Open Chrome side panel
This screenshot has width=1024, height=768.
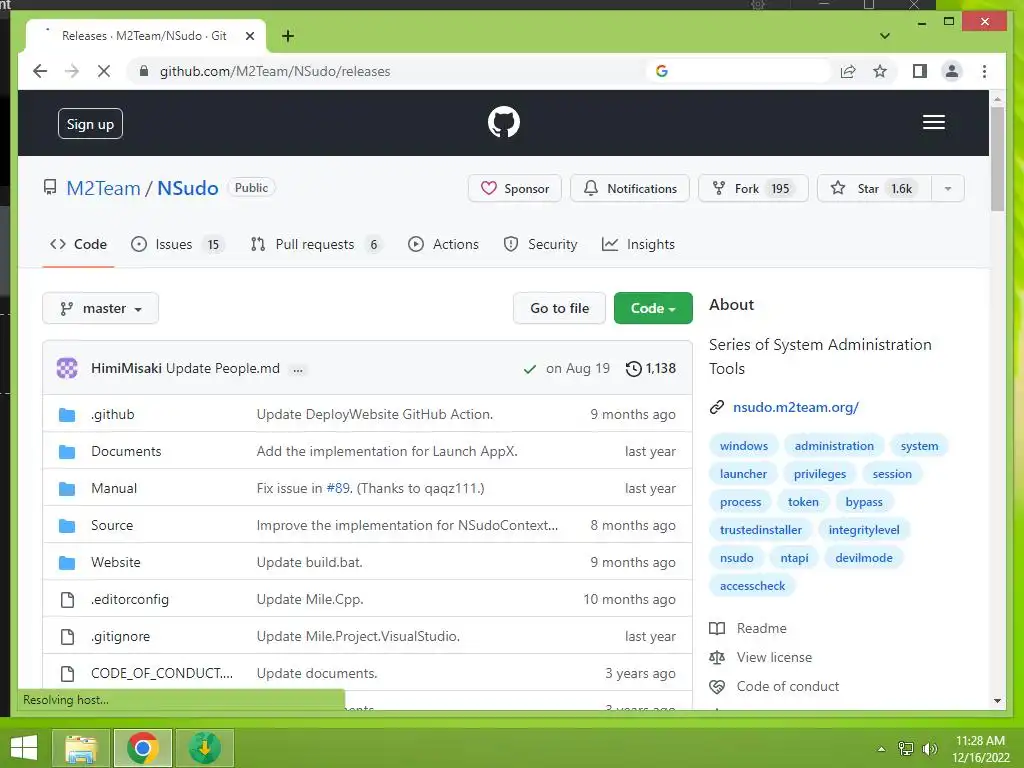point(920,71)
